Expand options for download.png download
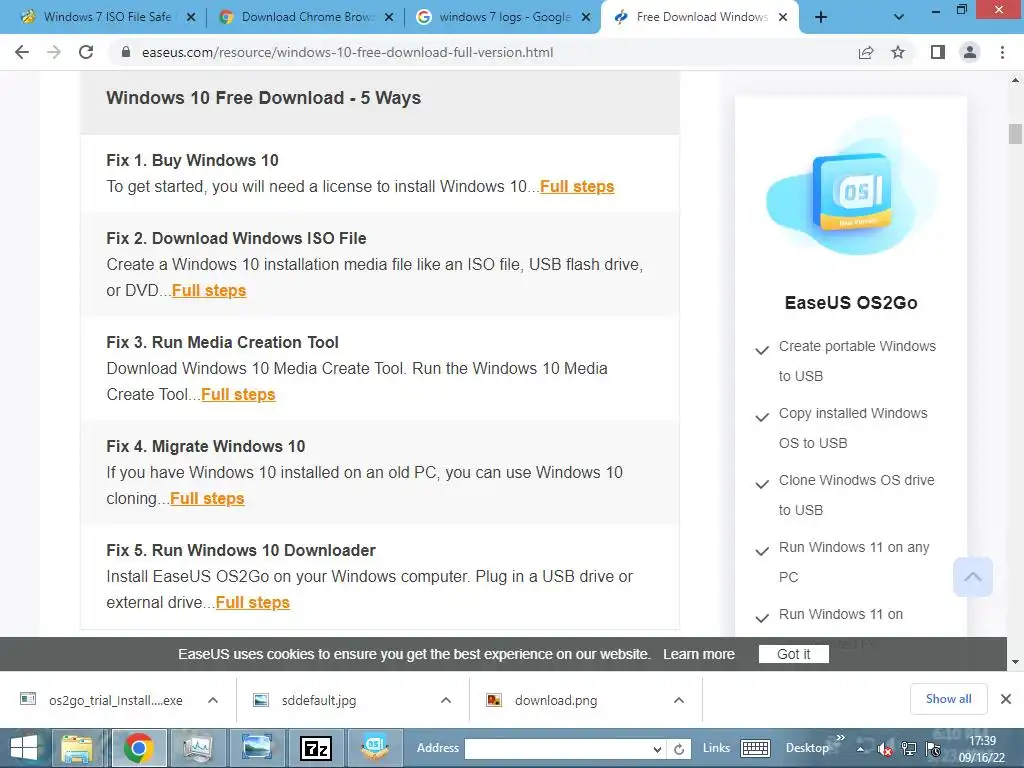The width and height of the screenshot is (1024, 768). click(x=679, y=700)
